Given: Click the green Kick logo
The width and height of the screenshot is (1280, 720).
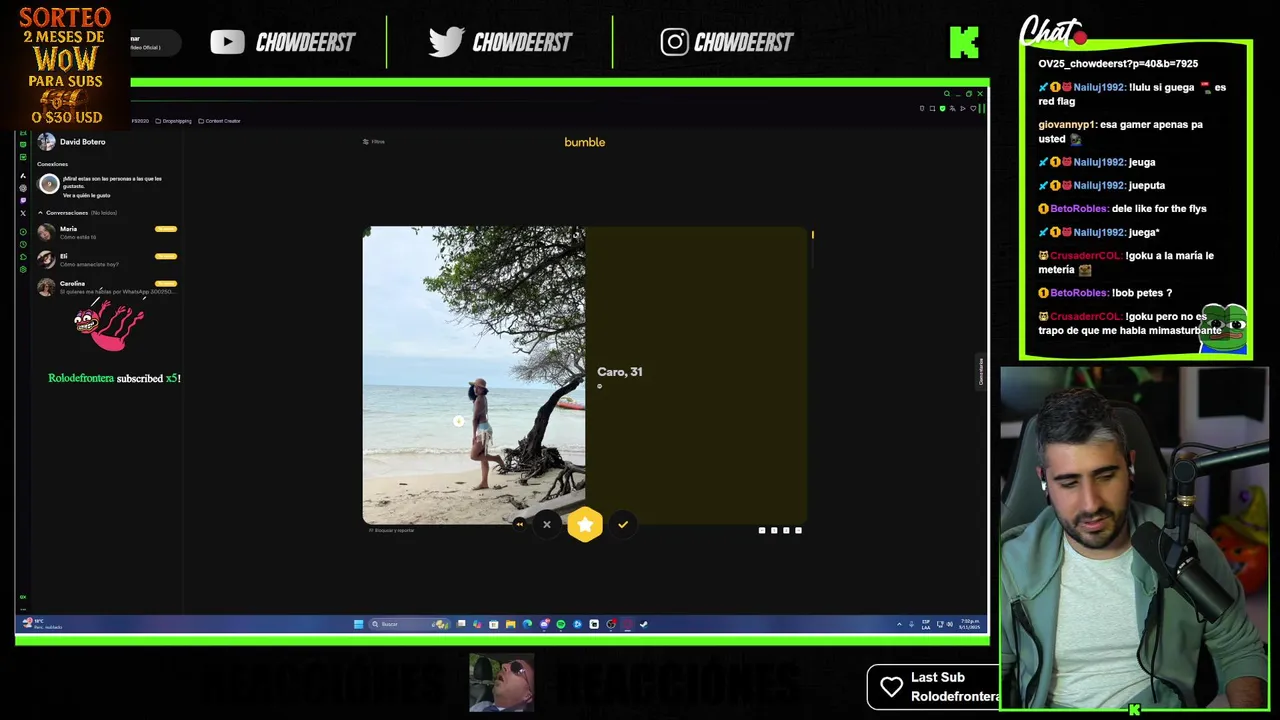Looking at the screenshot, I should (964, 42).
